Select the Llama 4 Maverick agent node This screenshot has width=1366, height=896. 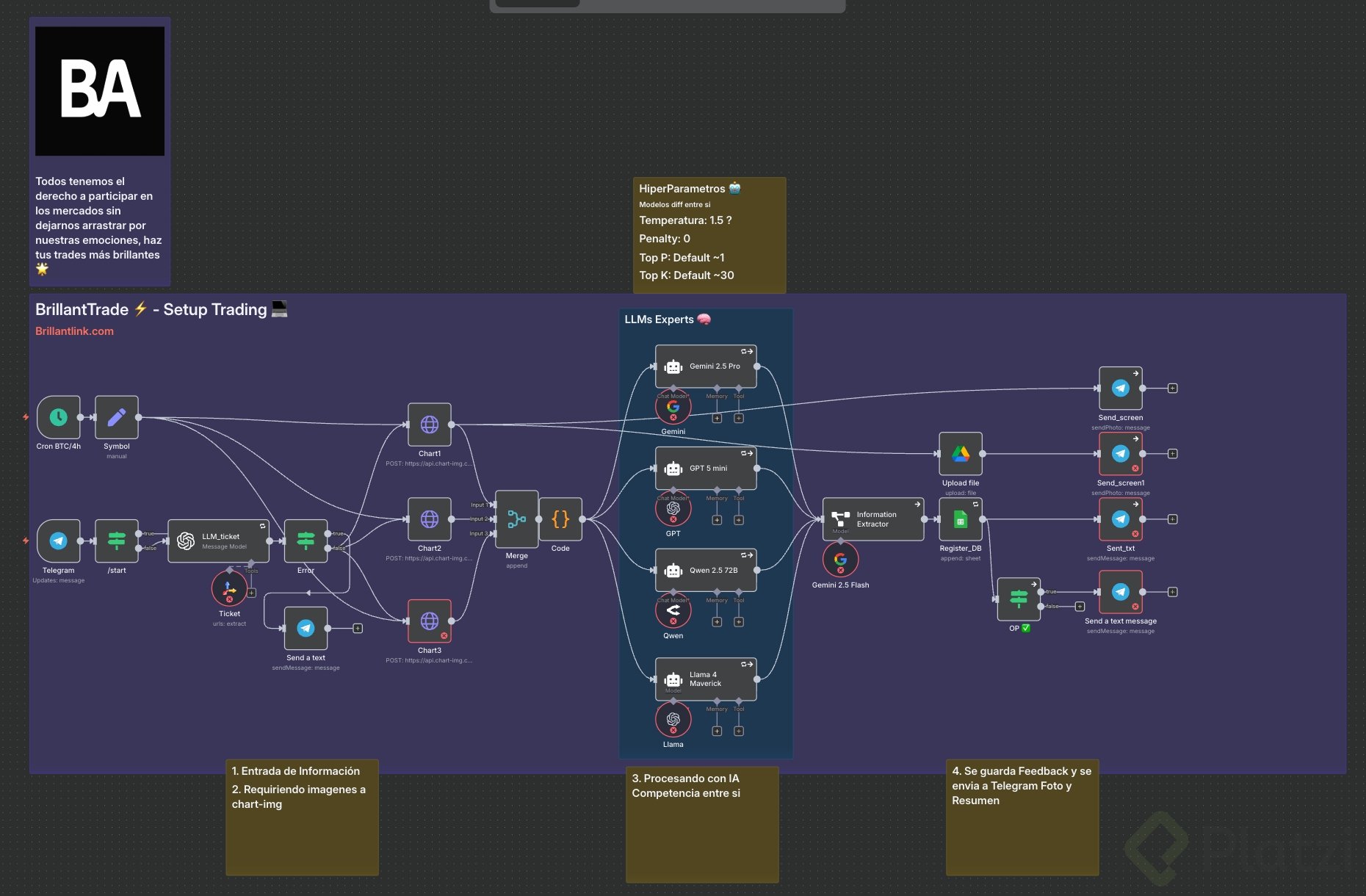click(x=706, y=679)
